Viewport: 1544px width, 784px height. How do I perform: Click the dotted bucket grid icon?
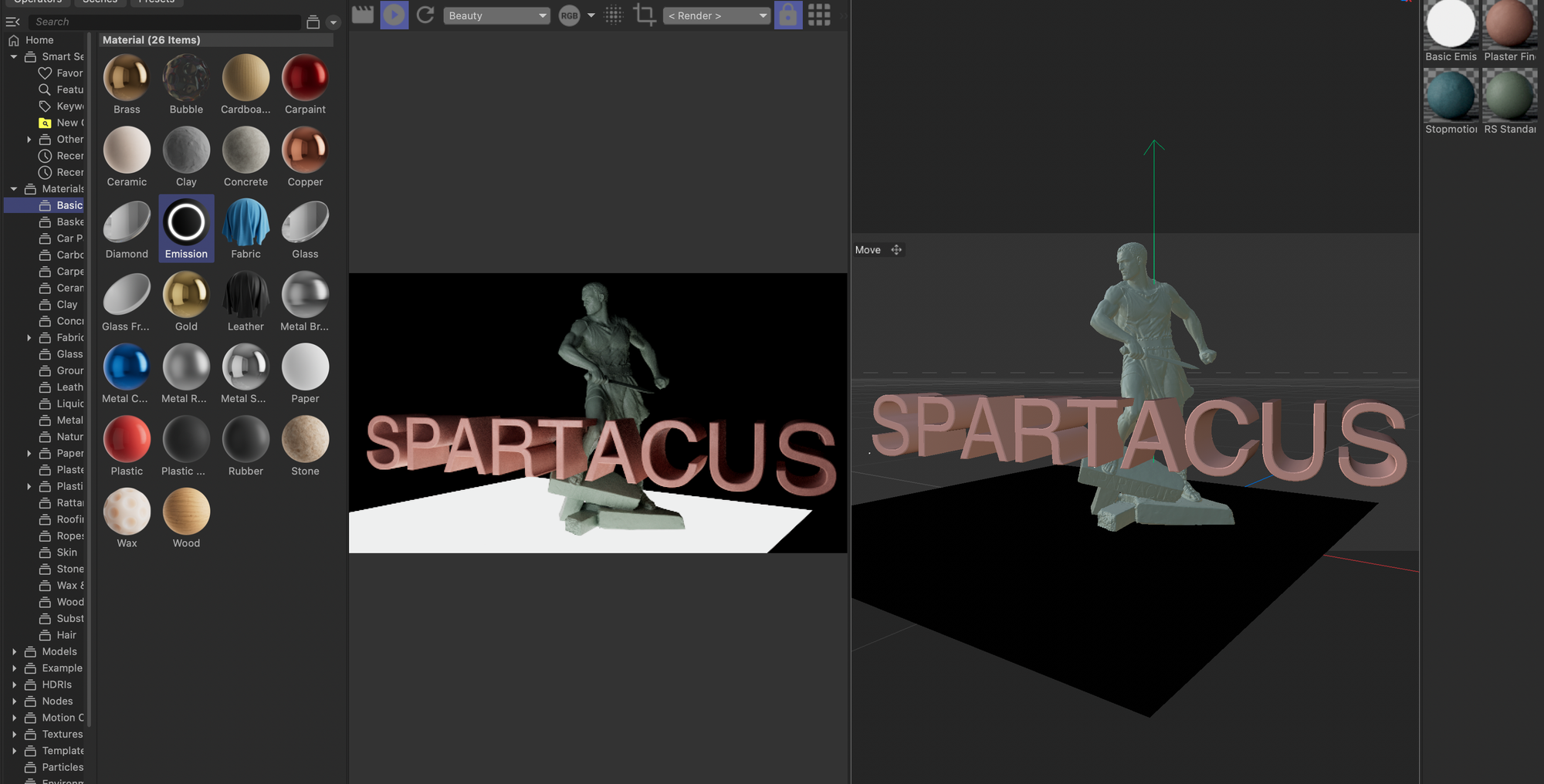point(614,15)
